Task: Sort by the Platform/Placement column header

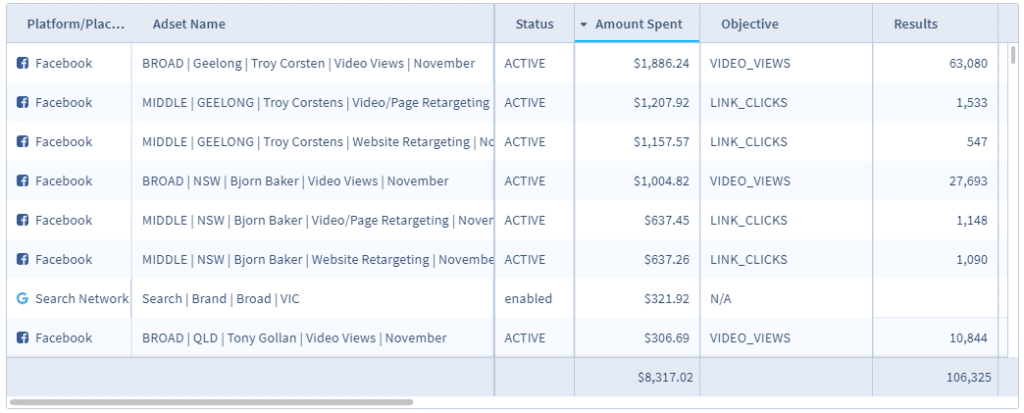Action: tap(76, 24)
